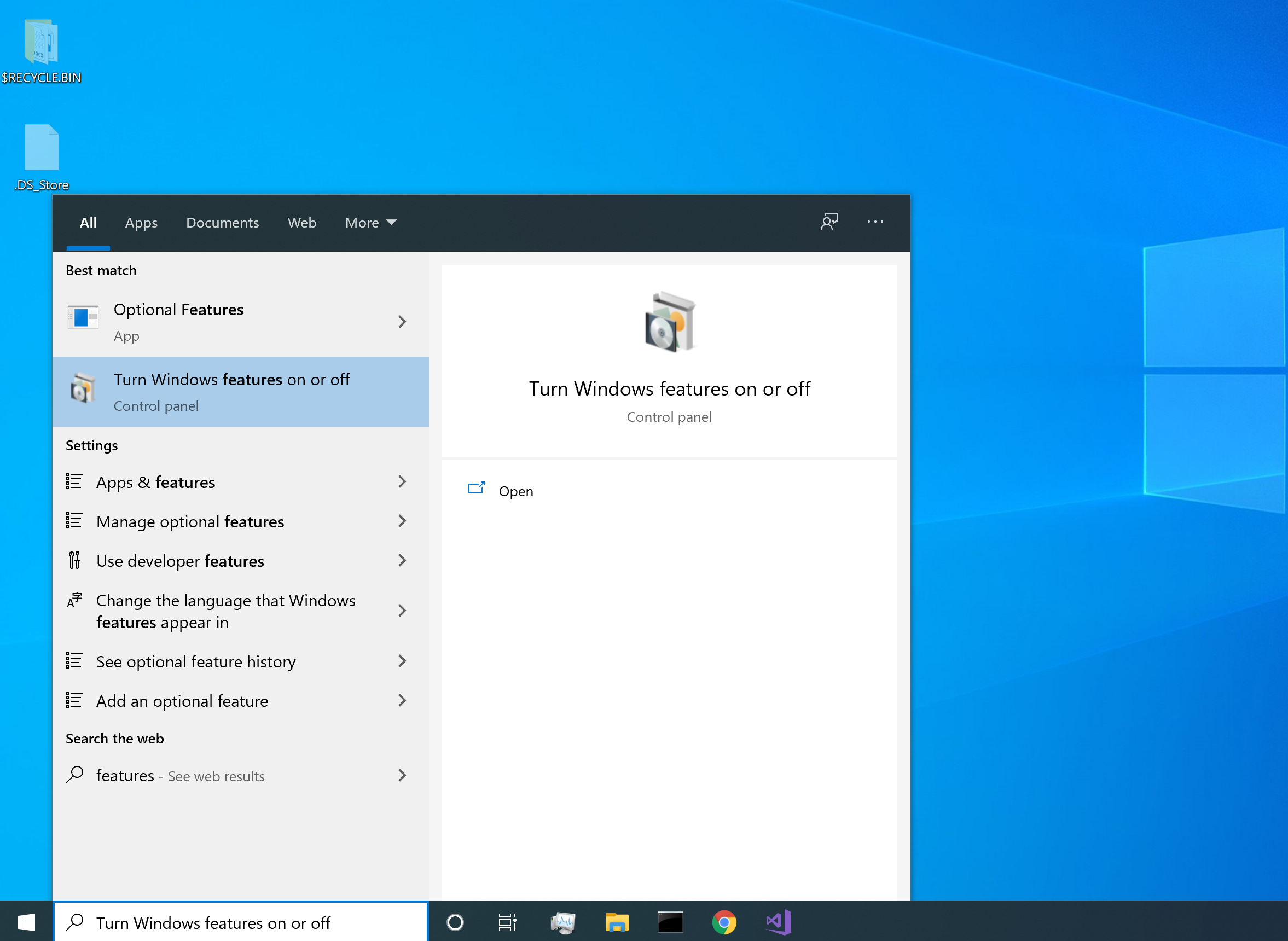Expand See optional feature history chevron

[x=402, y=661]
